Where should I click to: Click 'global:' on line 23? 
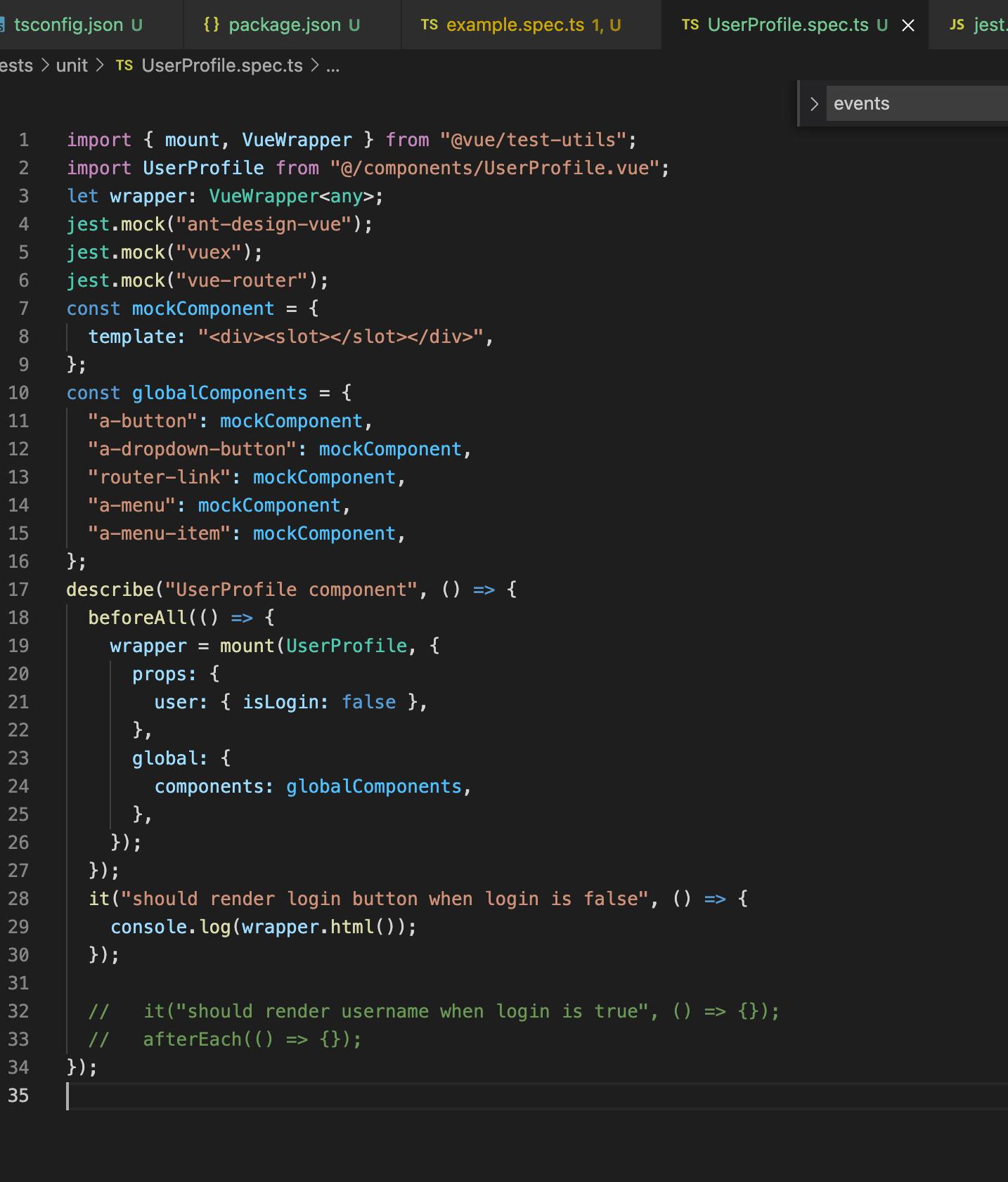pos(170,758)
